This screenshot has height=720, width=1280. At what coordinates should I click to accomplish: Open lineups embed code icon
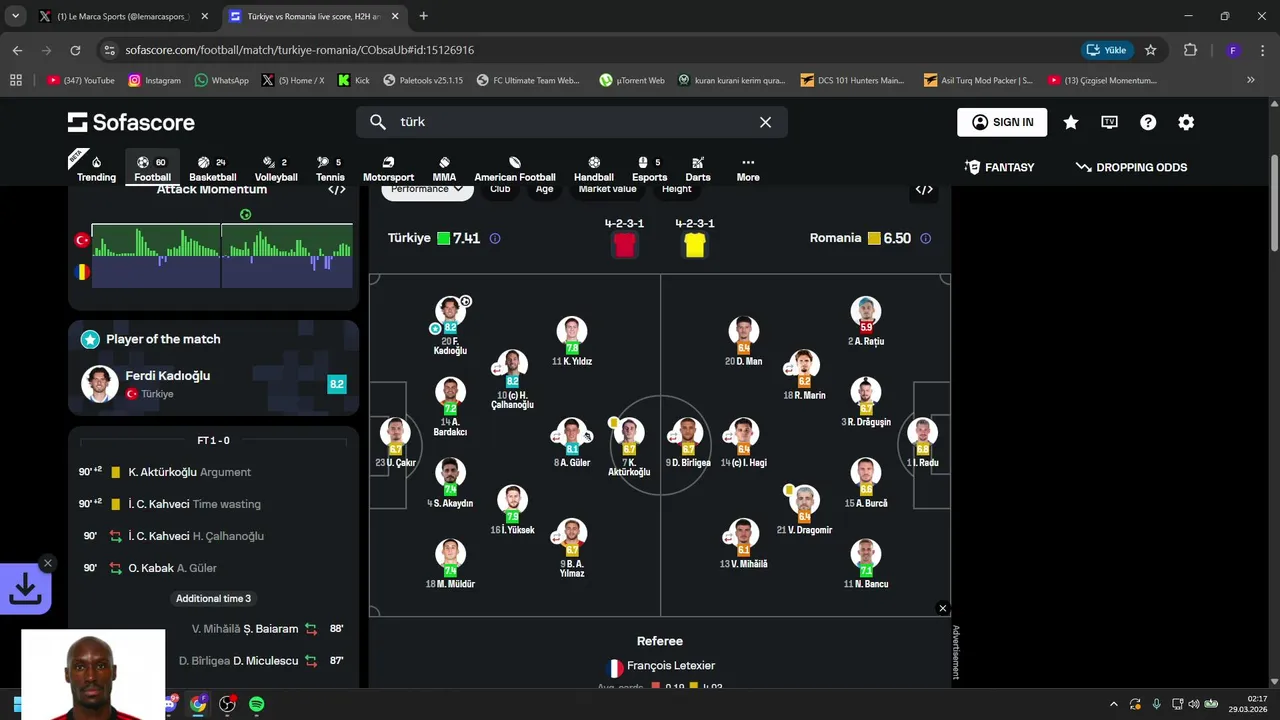(x=924, y=189)
